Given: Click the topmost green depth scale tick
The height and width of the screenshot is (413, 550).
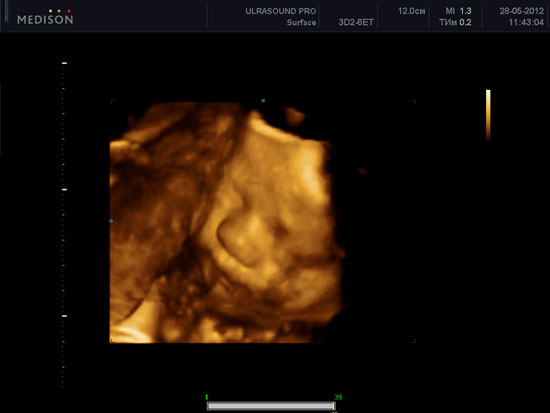Looking at the screenshot, I should click(65, 63).
